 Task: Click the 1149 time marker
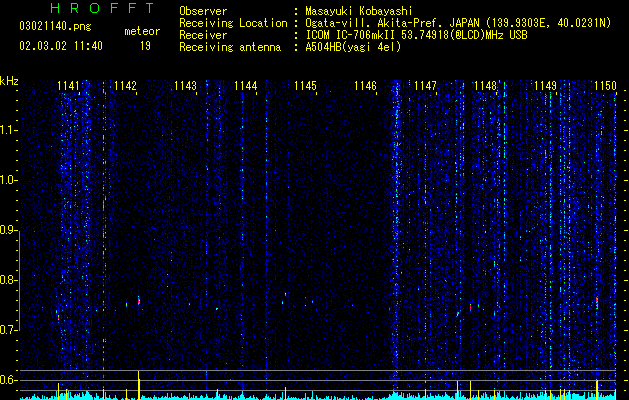point(546,86)
